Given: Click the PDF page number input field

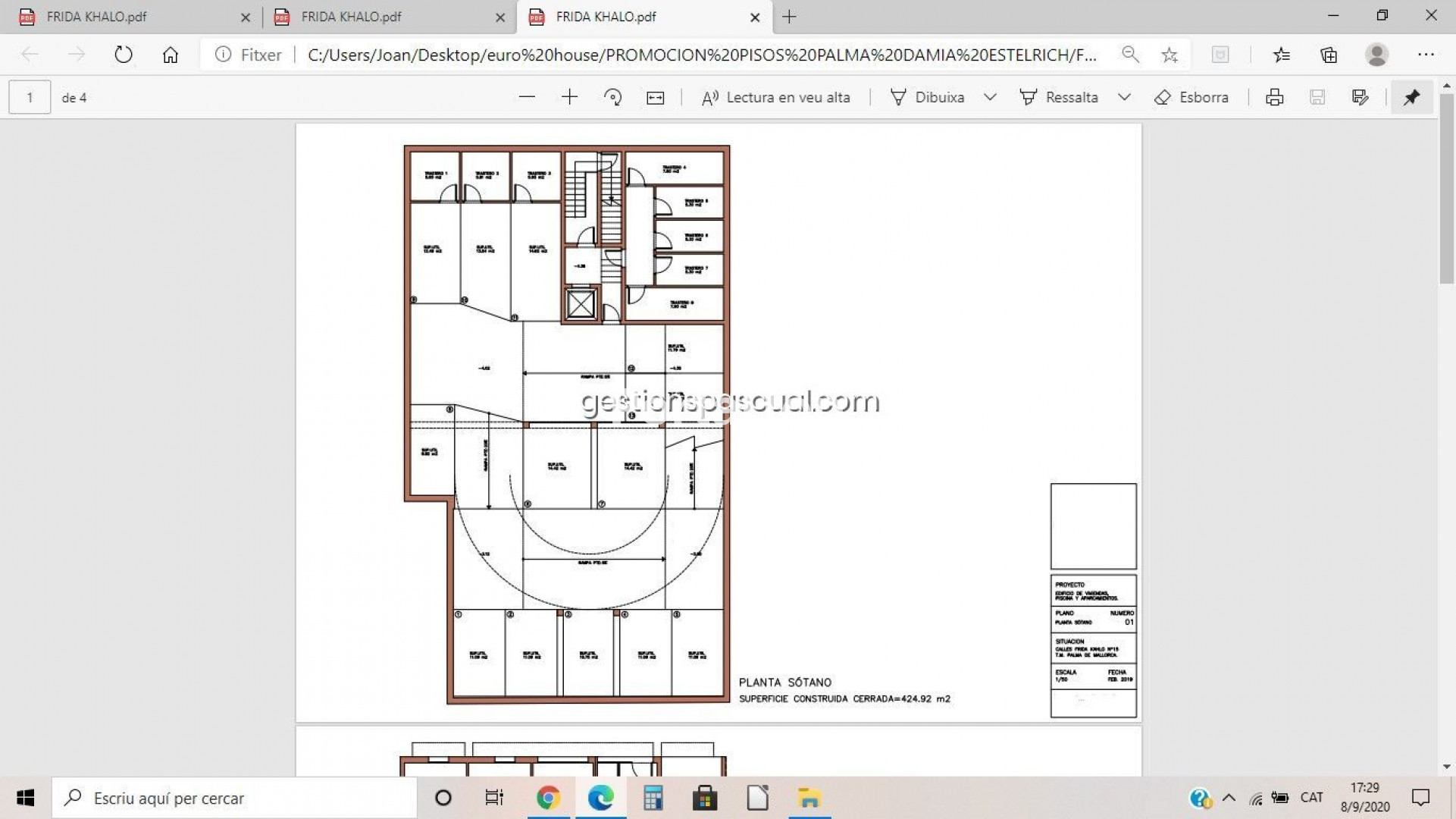Looking at the screenshot, I should click(x=30, y=97).
